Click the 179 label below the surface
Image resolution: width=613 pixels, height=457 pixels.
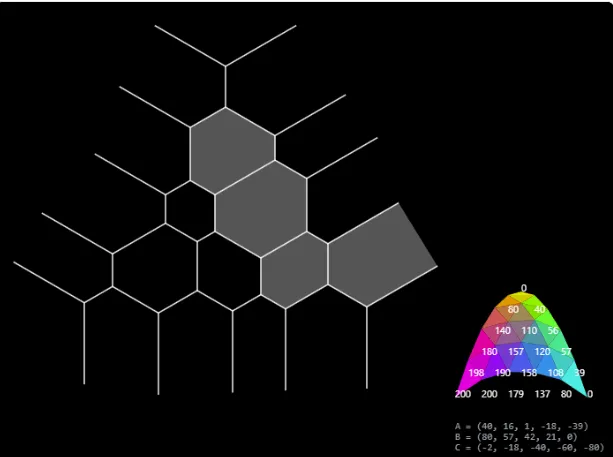pyautogui.click(x=516, y=394)
